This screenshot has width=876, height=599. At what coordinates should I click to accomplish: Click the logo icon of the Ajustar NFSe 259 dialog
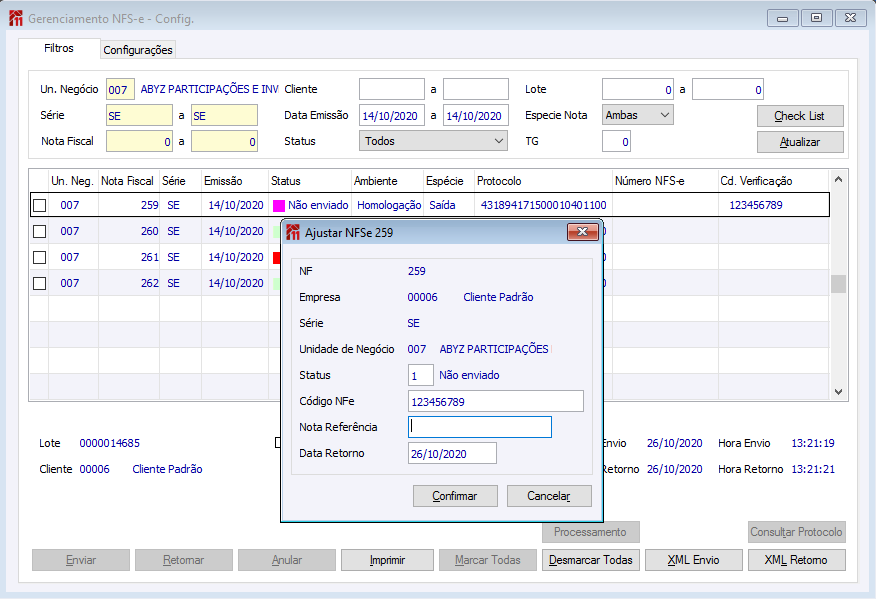(x=293, y=232)
